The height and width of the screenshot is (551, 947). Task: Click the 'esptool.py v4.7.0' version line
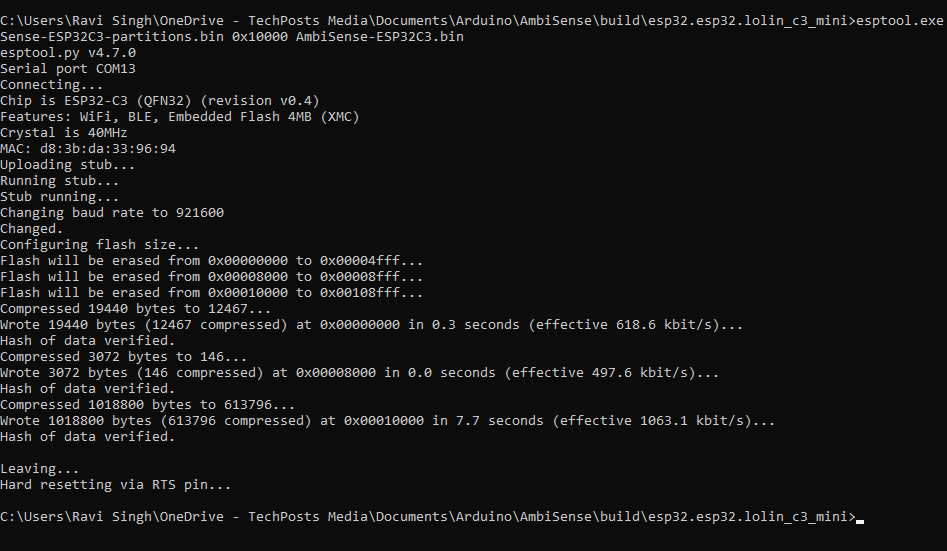click(68, 53)
